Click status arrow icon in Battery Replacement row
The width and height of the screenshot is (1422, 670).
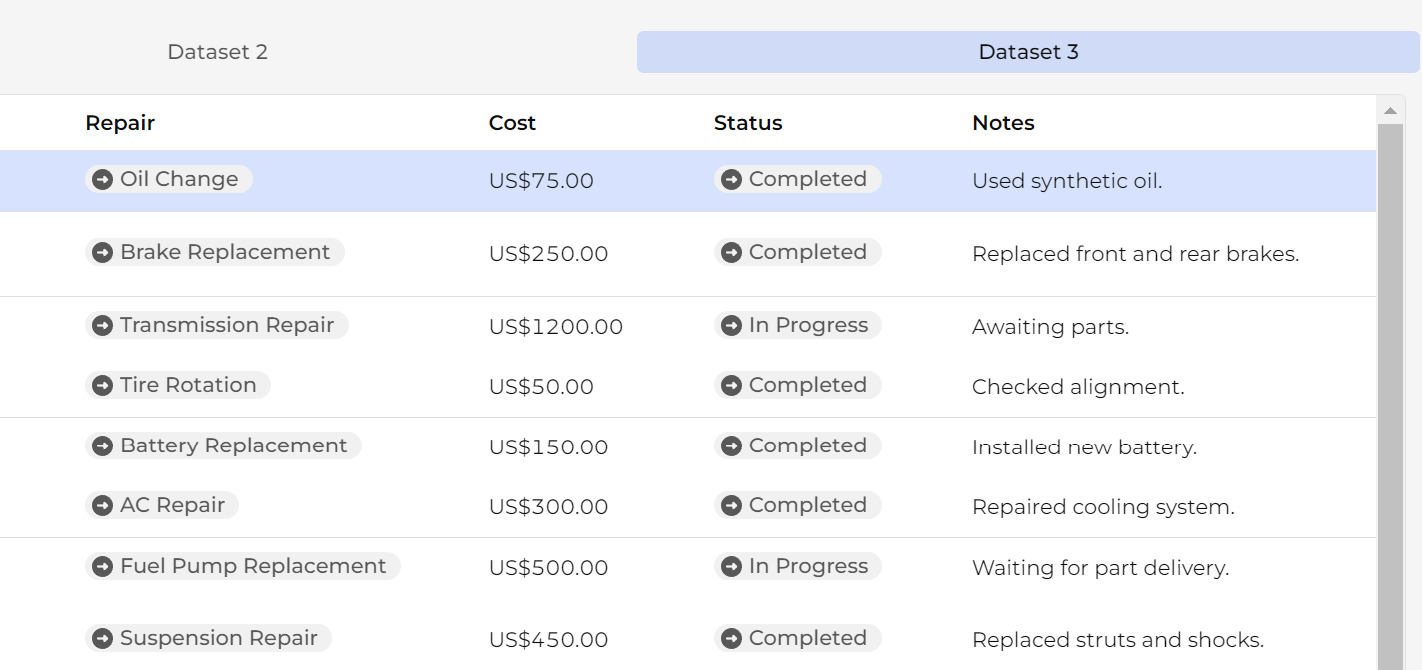(731, 446)
